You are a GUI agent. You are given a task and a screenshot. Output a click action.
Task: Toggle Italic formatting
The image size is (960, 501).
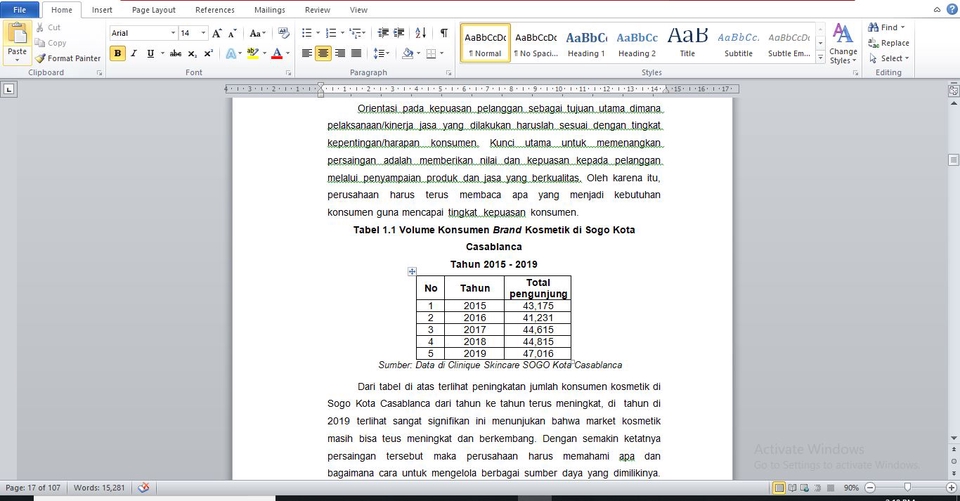click(x=133, y=53)
